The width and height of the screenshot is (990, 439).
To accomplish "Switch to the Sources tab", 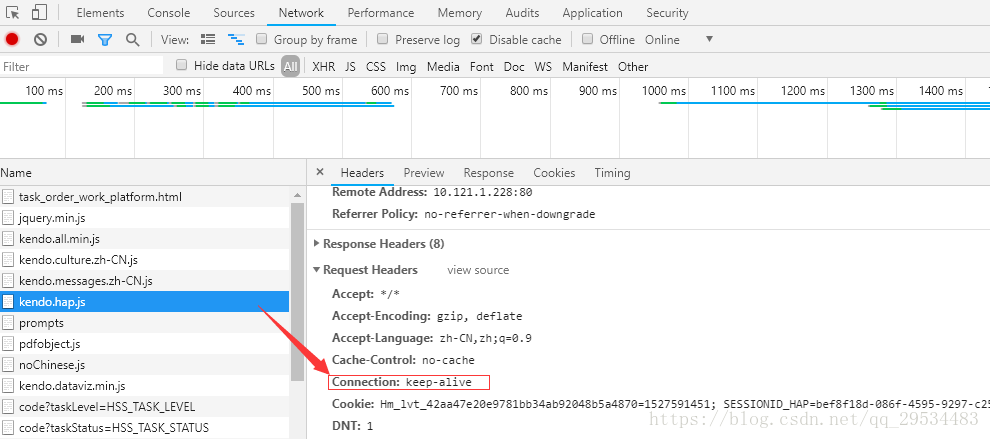I will point(234,13).
